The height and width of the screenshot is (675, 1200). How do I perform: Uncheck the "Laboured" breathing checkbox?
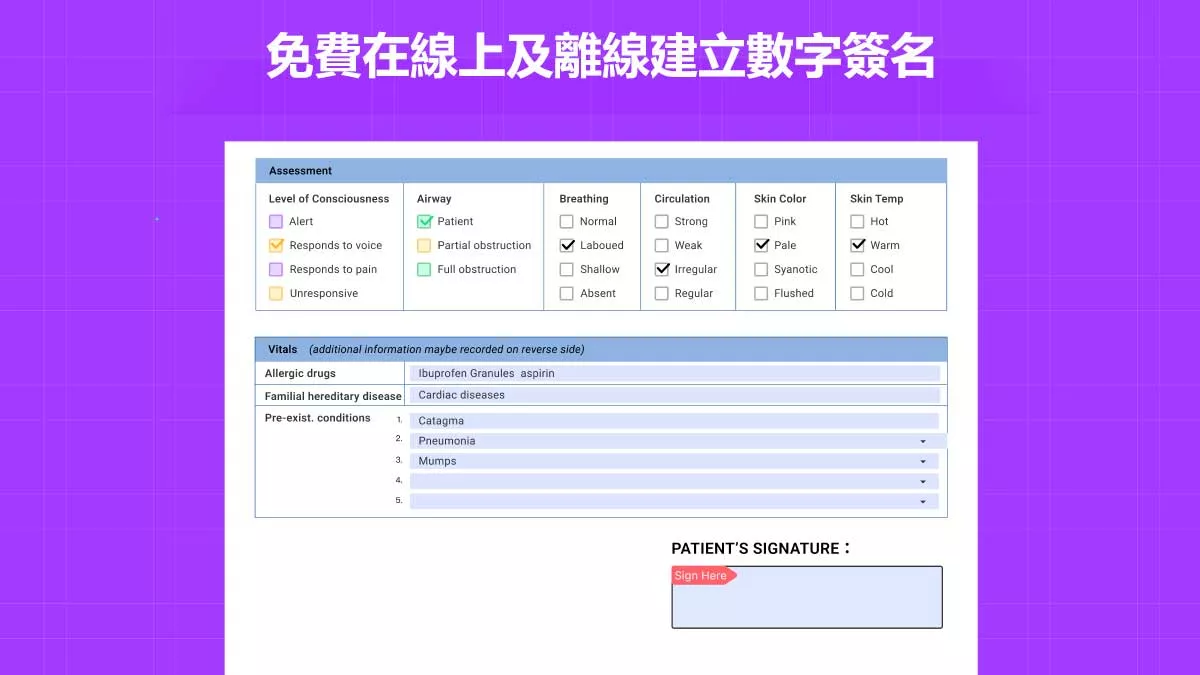(565, 245)
